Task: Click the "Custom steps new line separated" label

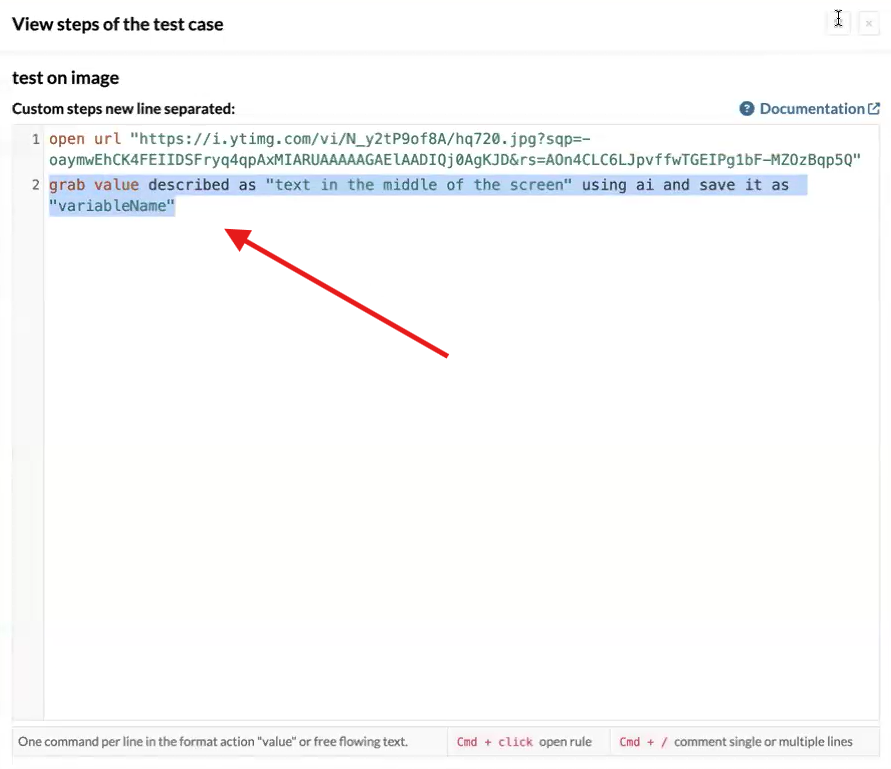Action: (x=123, y=109)
